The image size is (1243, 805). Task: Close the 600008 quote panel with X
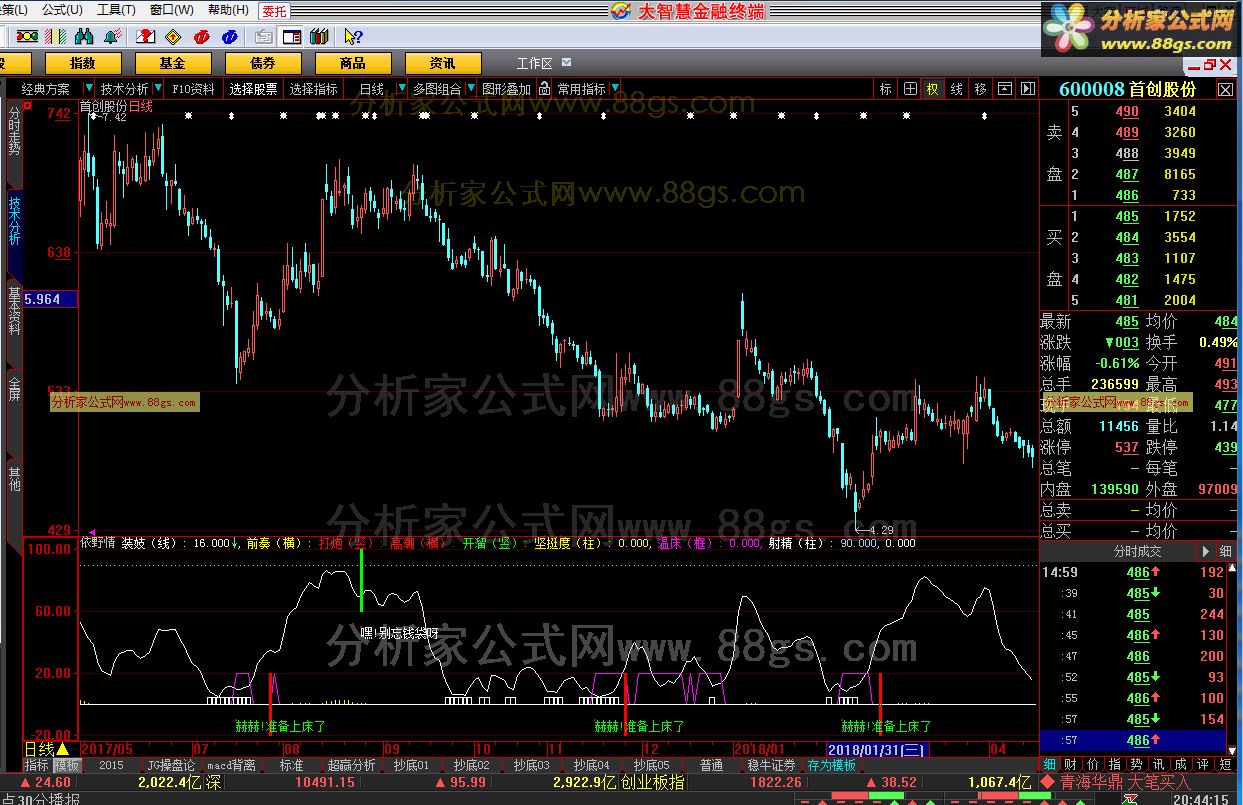click(1225, 90)
